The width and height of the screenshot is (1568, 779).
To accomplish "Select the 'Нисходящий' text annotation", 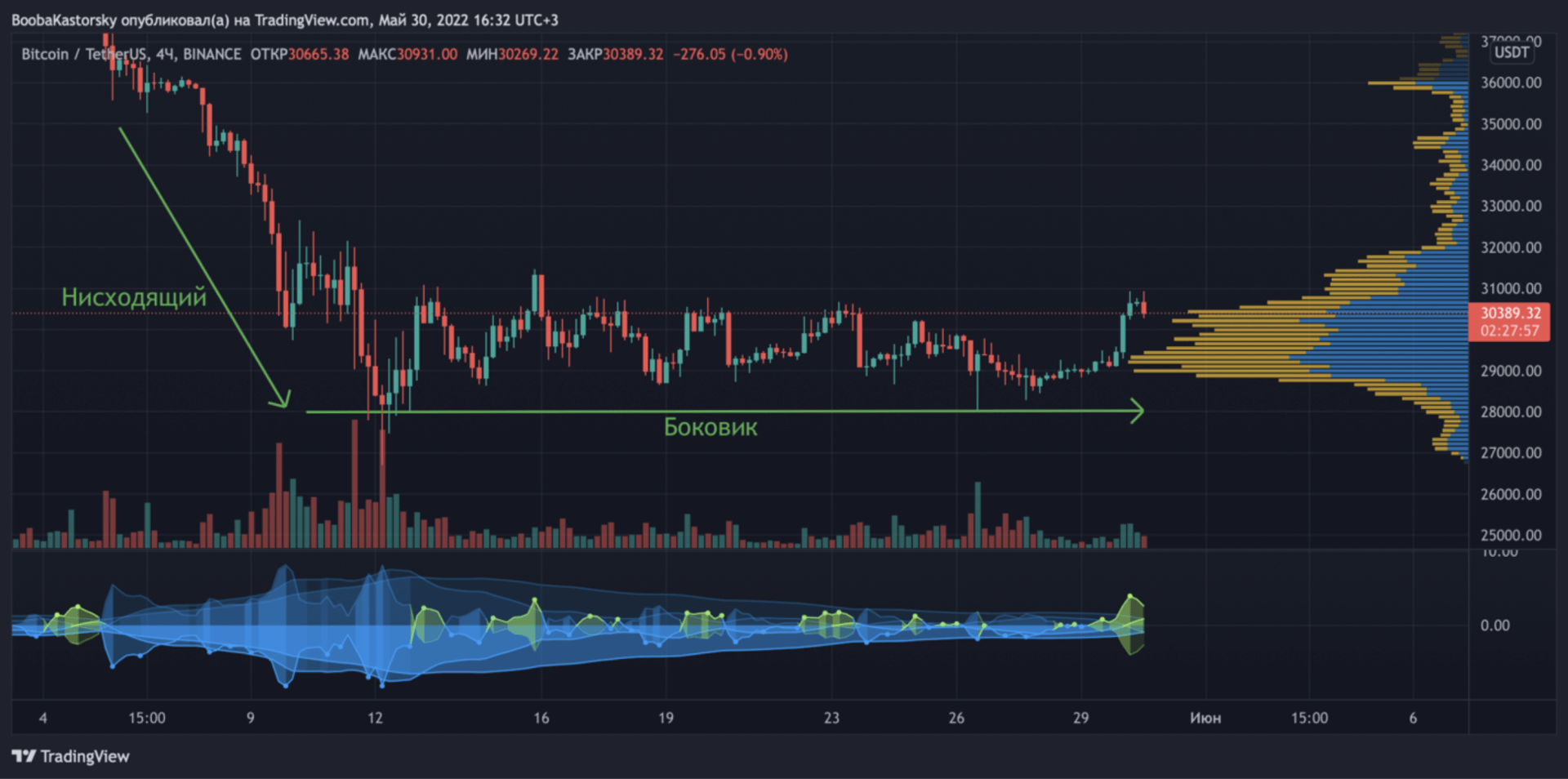I will [x=135, y=297].
